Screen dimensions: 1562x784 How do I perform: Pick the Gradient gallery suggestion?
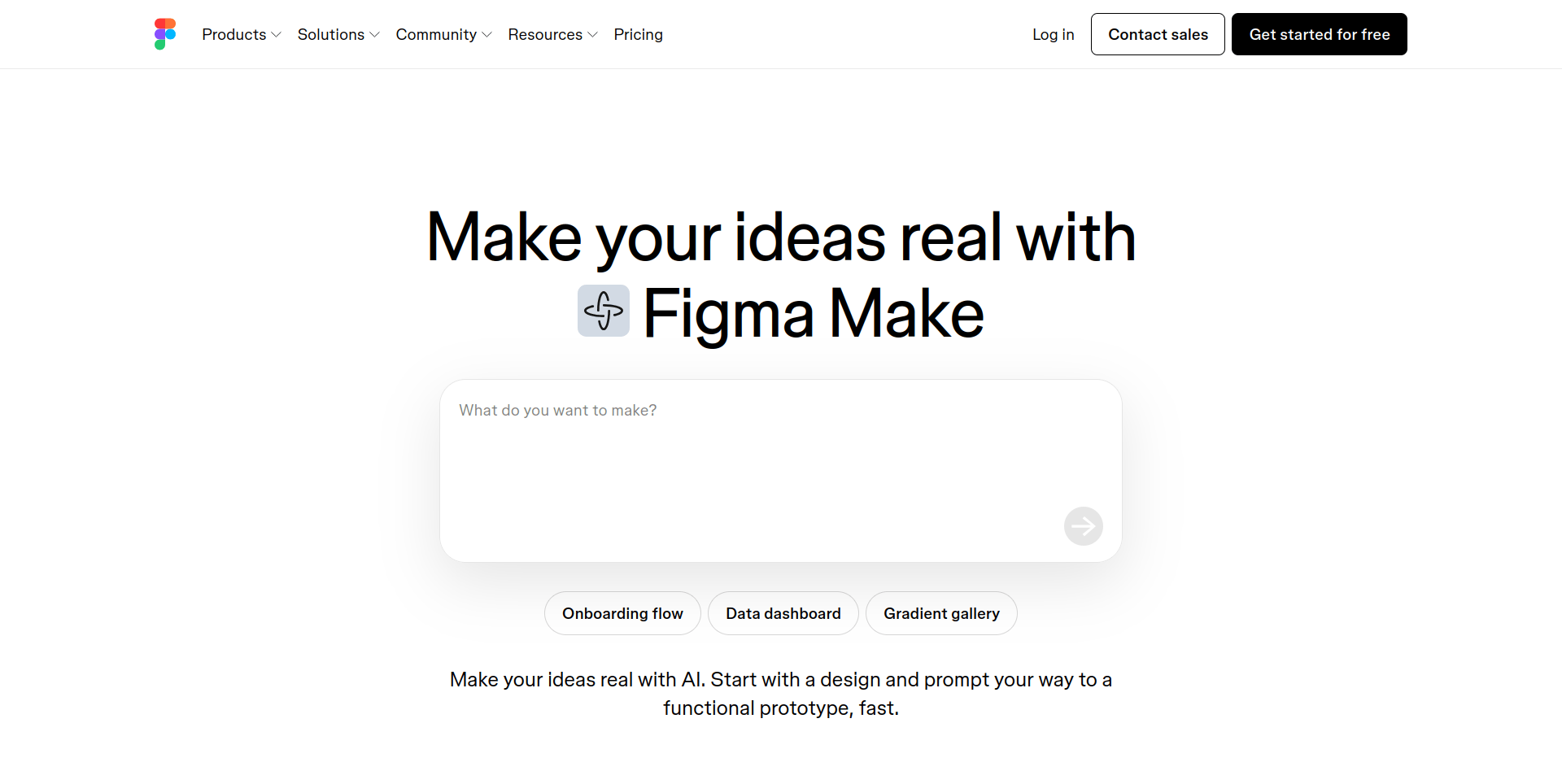tap(941, 613)
